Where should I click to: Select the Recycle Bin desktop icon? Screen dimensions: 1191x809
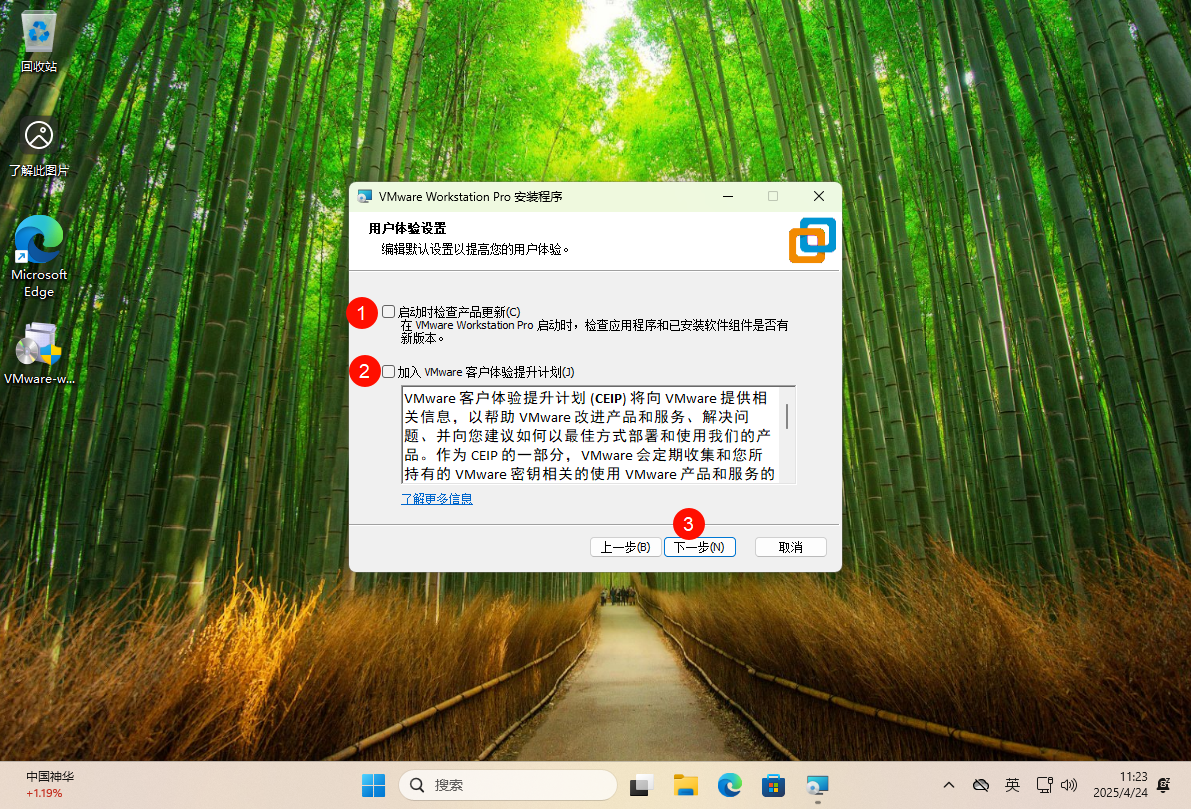coord(39,43)
